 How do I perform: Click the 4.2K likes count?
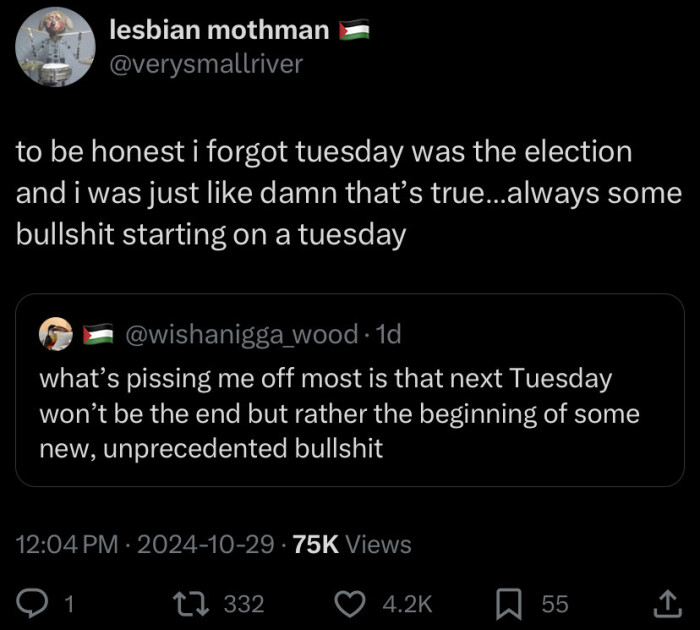coord(408,603)
